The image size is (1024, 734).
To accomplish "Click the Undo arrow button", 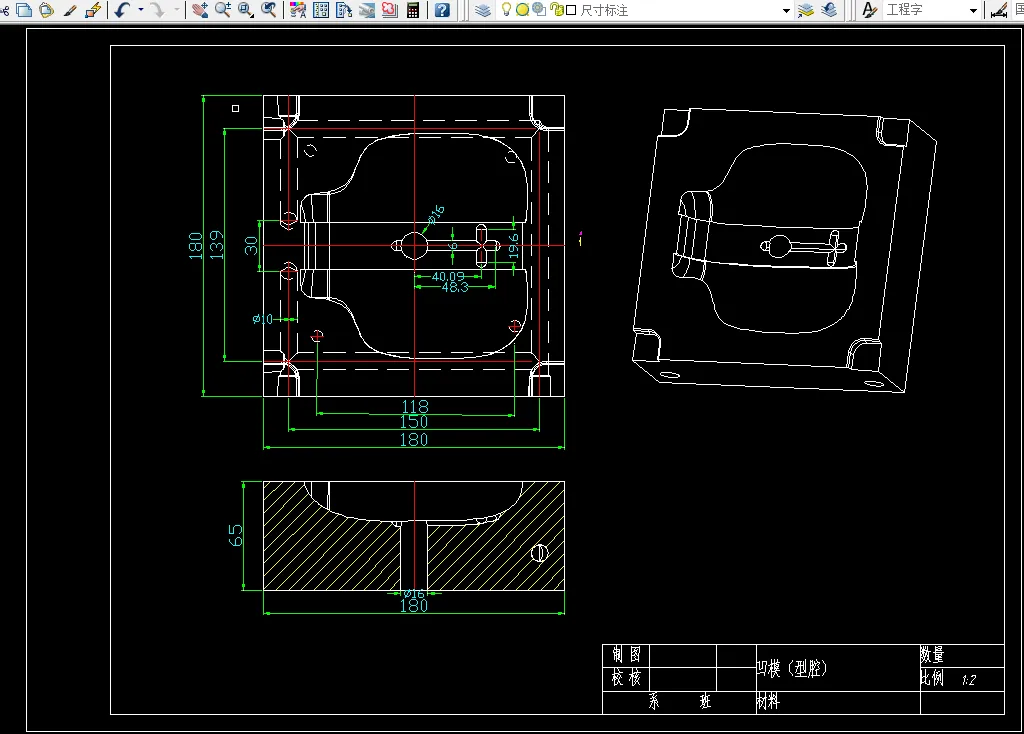I will point(122,10).
